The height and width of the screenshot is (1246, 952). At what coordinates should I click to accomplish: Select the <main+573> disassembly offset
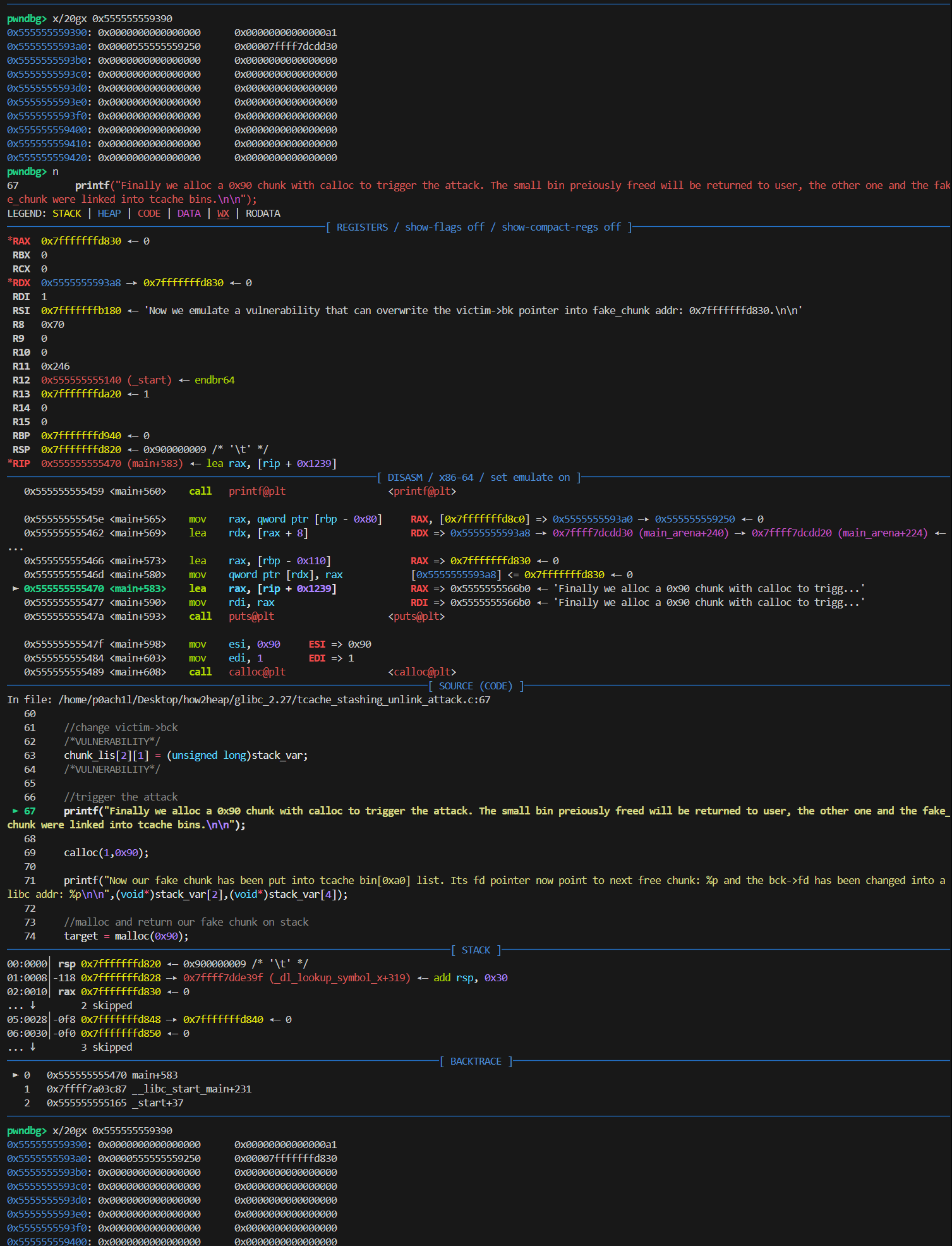click(138, 560)
